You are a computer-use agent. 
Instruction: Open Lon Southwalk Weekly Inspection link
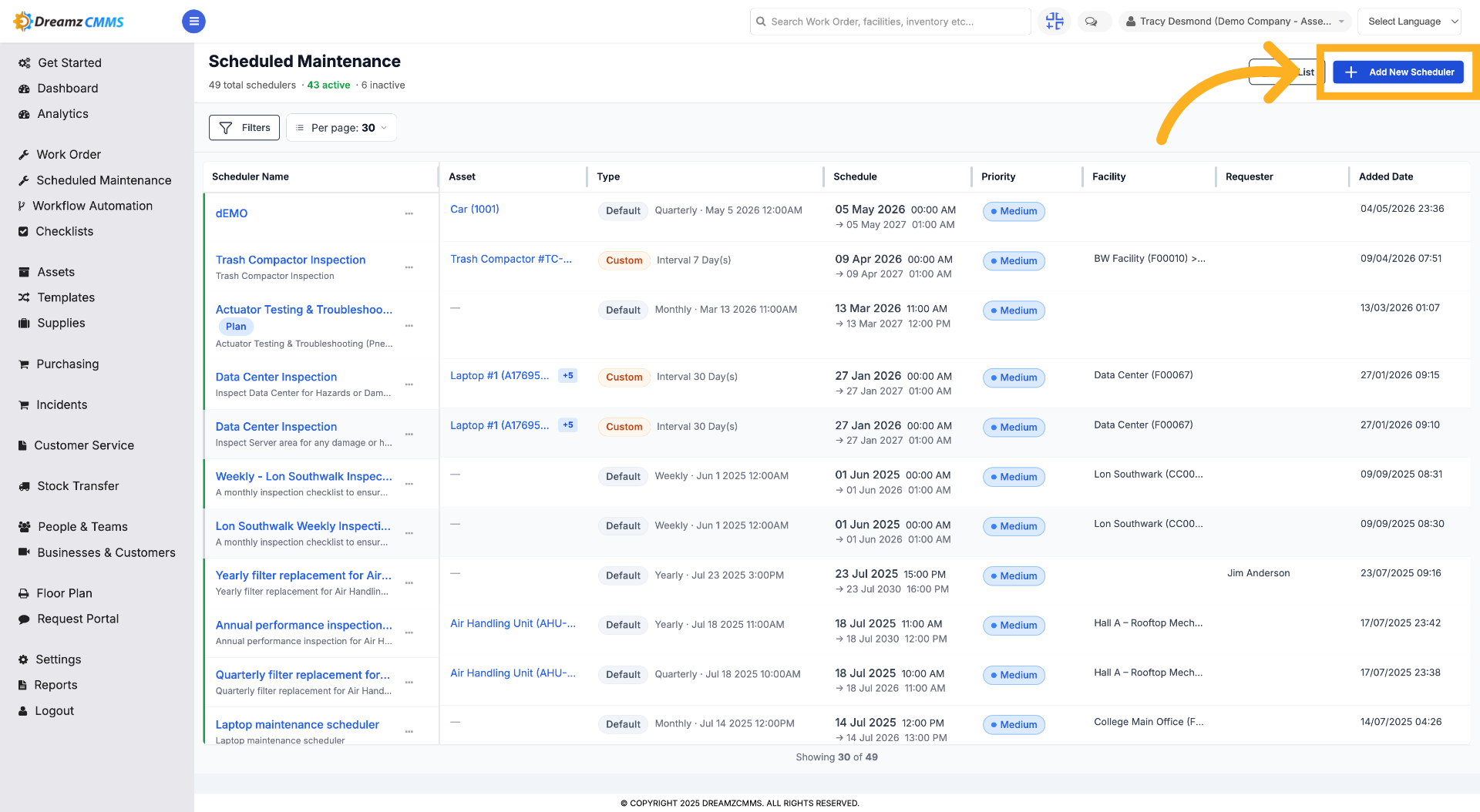303,526
